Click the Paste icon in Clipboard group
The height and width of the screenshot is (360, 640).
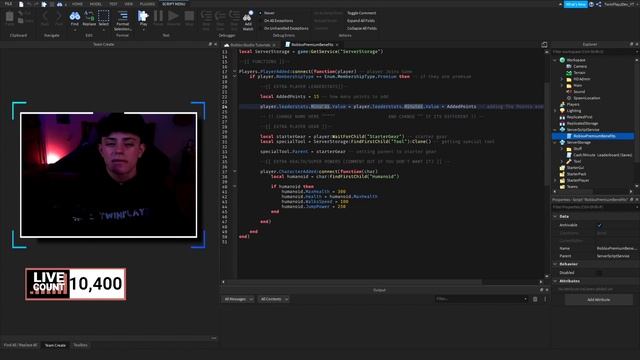point(9,17)
